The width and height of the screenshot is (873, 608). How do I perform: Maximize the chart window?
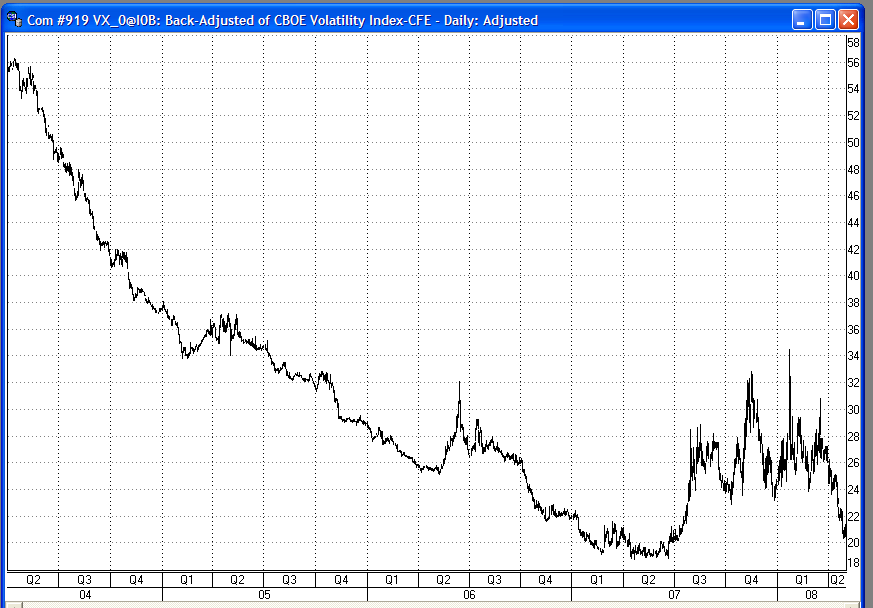point(823,18)
